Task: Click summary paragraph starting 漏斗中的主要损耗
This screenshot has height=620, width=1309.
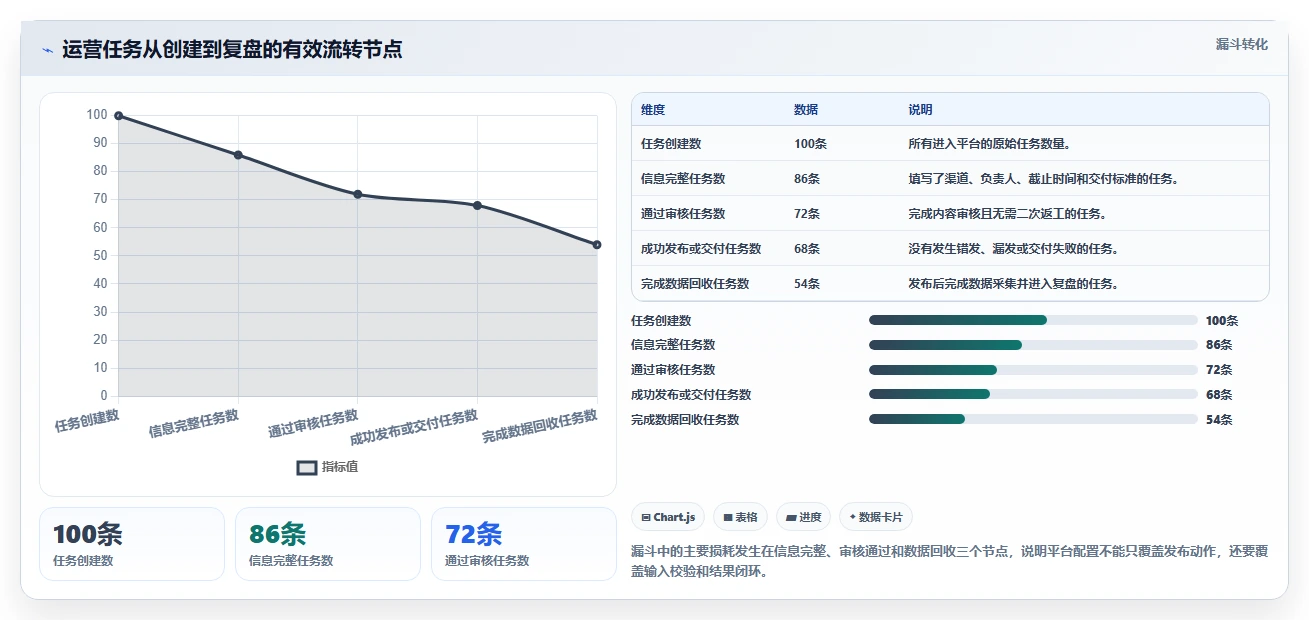Action: [950, 562]
